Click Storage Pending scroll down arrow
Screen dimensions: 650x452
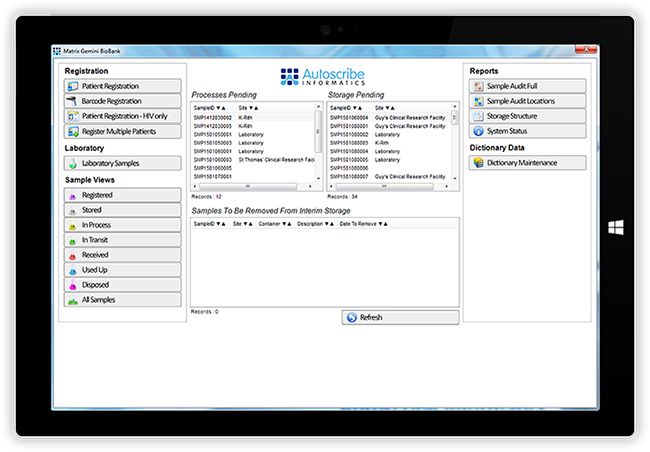pyautogui.click(x=455, y=178)
